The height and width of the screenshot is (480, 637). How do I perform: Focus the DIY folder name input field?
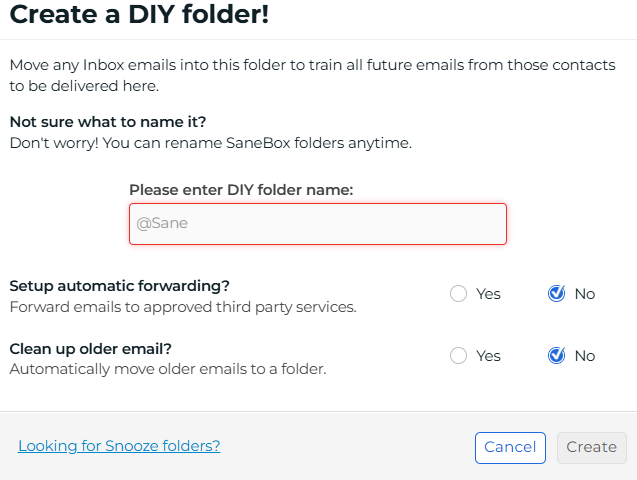tap(318, 224)
